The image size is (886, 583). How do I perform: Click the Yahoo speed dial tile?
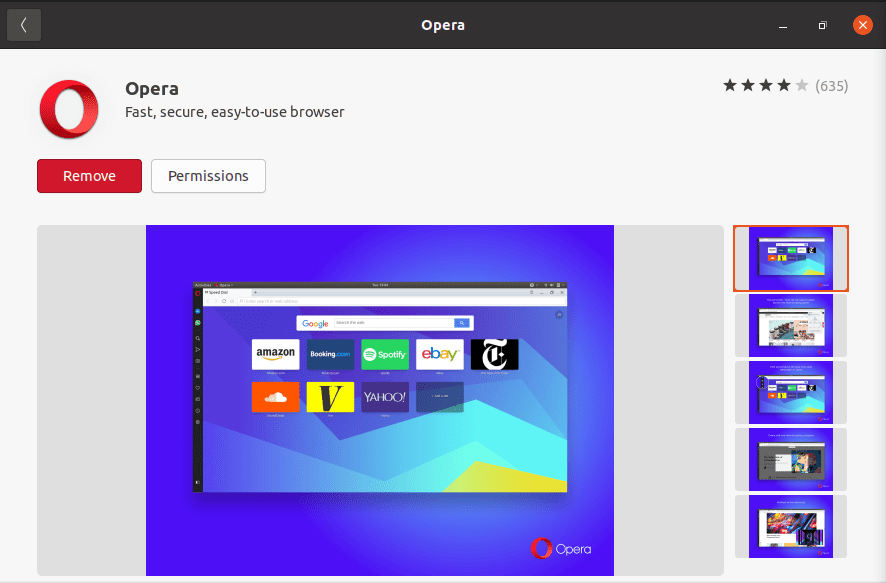pyautogui.click(x=385, y=397)
